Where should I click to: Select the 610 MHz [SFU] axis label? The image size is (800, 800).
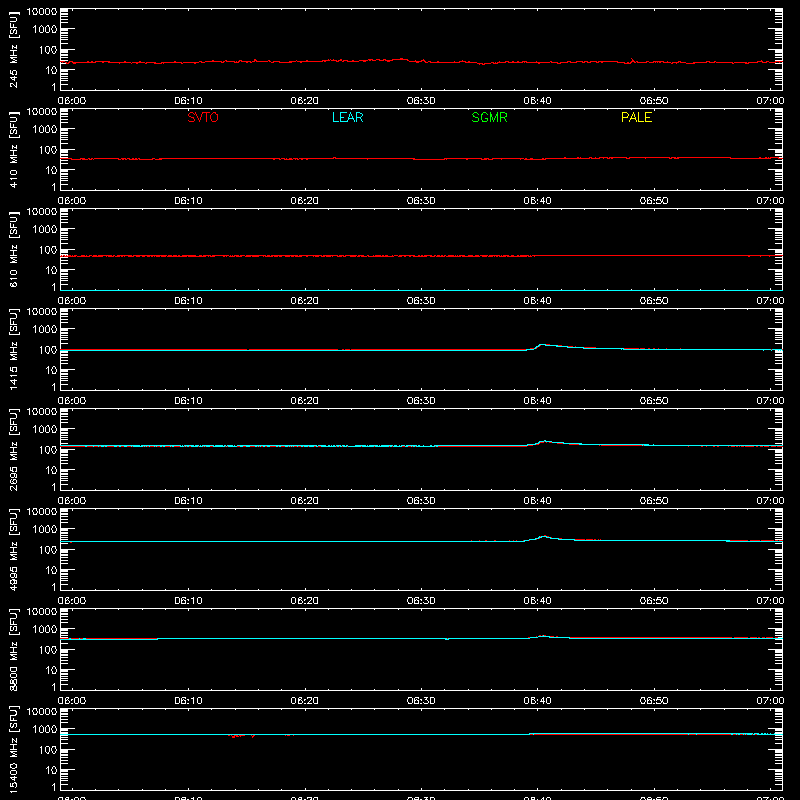tap(14, 249)
